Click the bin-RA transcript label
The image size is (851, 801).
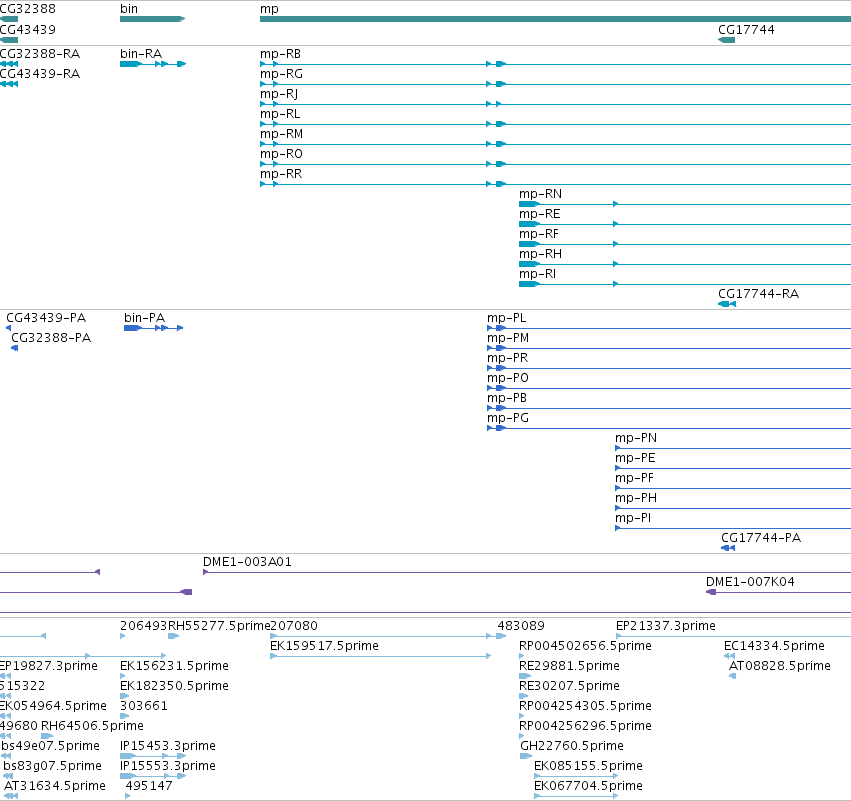point(141,54)
